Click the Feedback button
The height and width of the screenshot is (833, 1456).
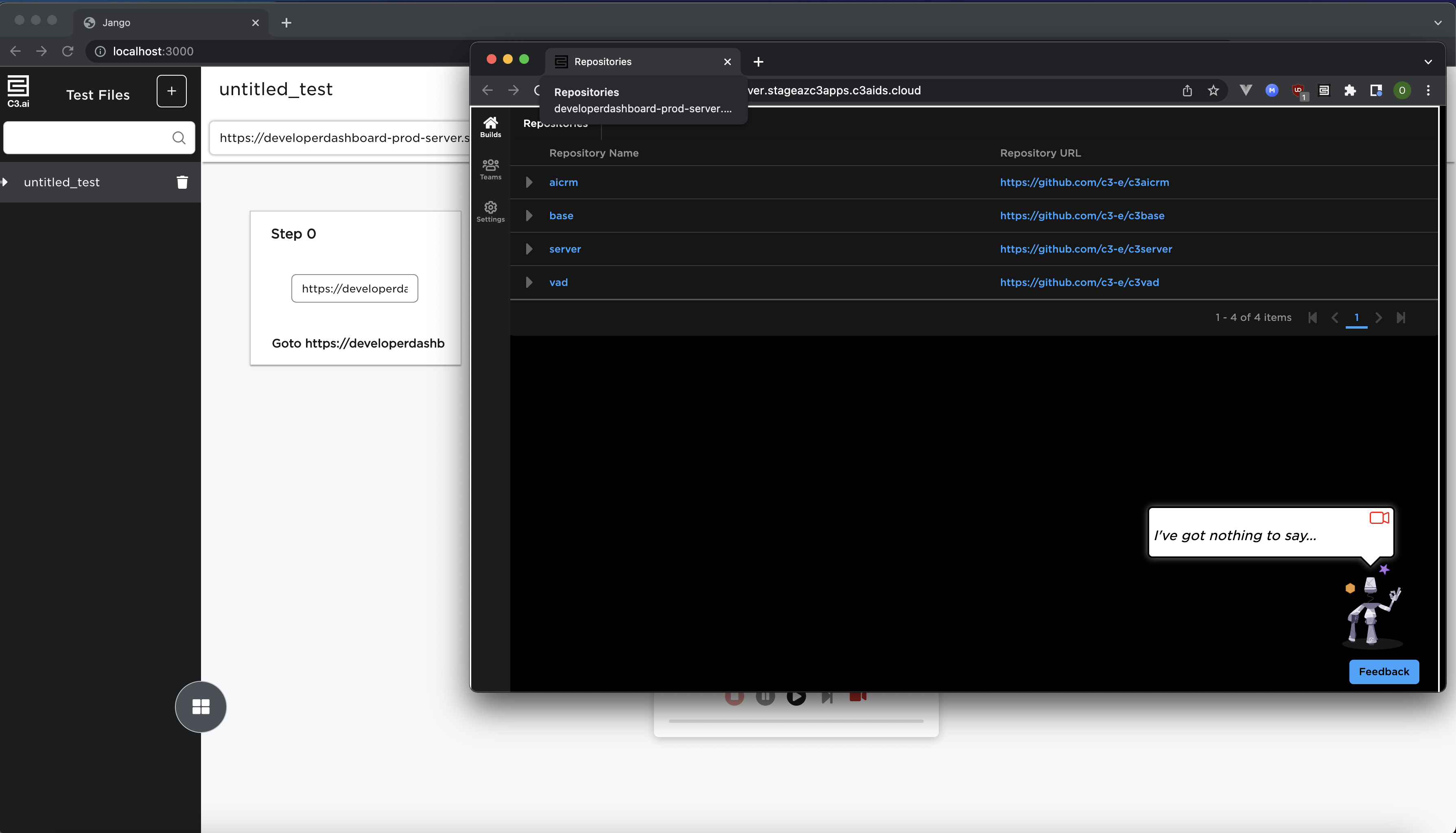[1383, 671]
